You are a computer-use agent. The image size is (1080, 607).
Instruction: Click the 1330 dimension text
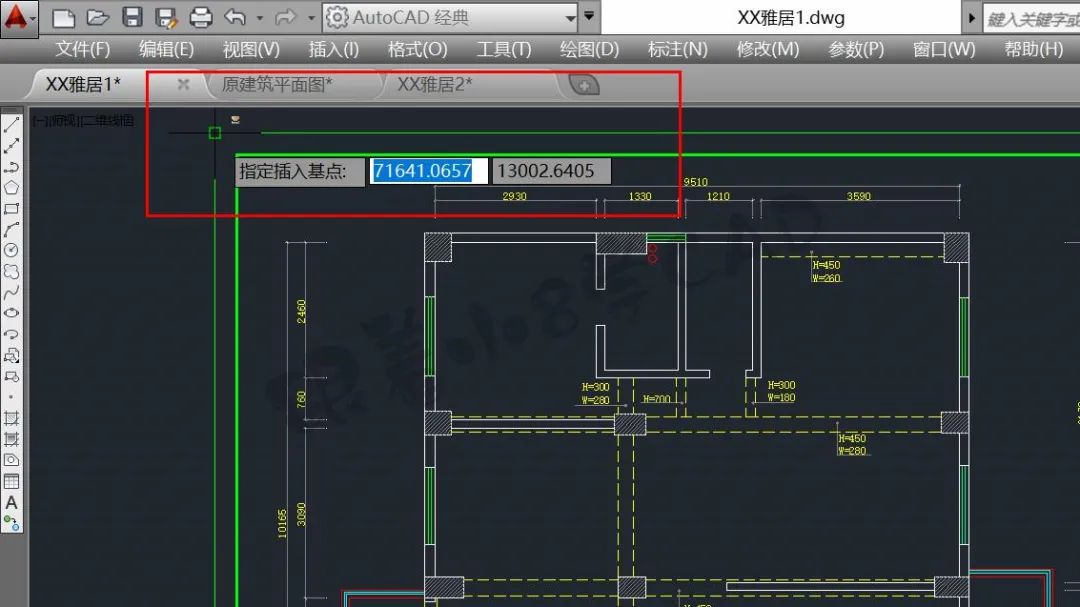click(x=640, y=196)
